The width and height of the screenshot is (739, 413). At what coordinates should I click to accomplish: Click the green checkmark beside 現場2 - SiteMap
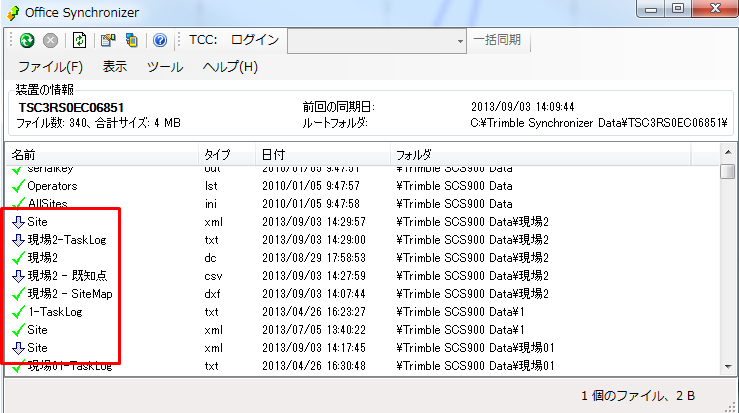point(18,294)
